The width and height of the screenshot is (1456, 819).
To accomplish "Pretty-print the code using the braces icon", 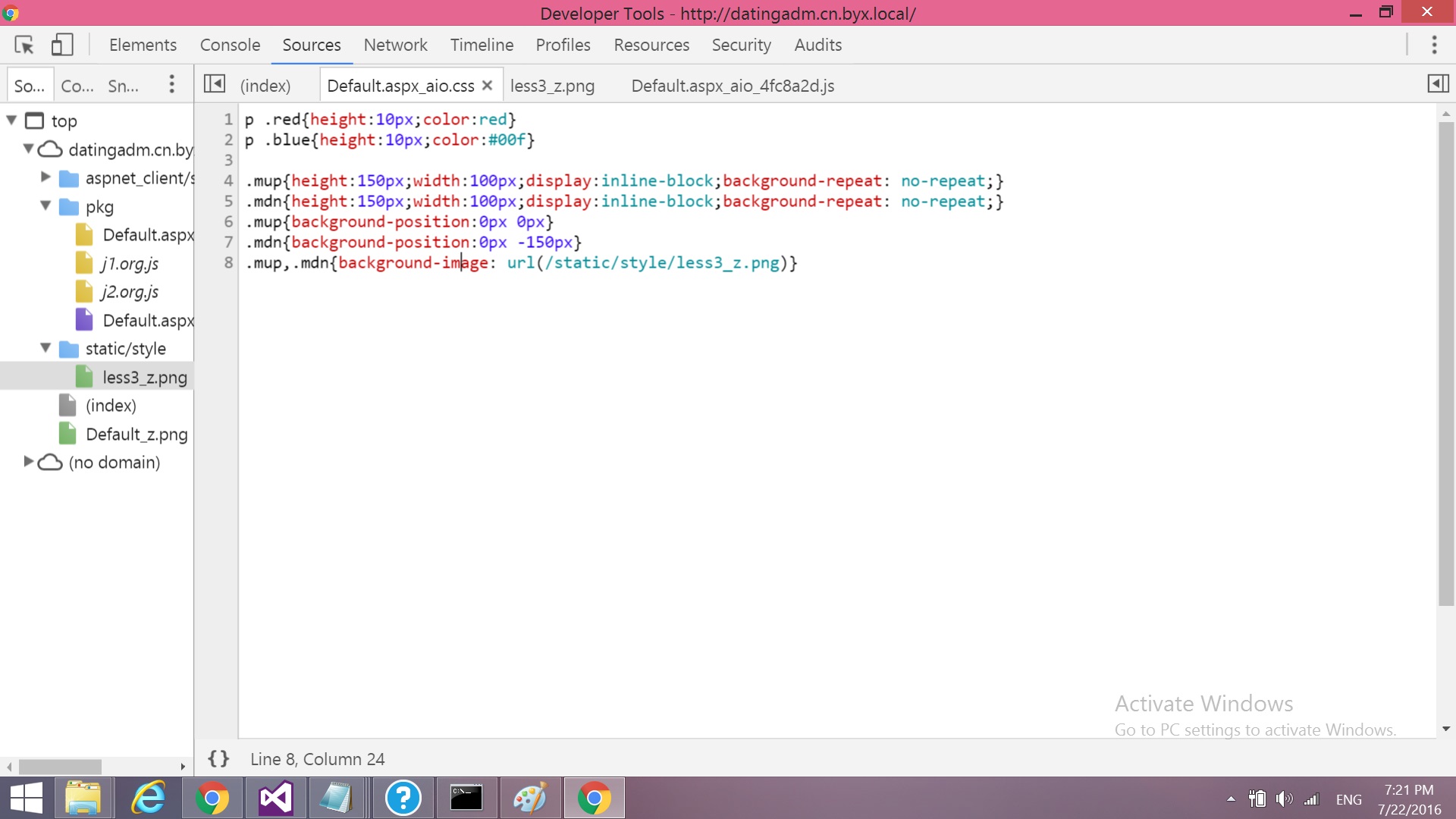I will tap(218, 759).
